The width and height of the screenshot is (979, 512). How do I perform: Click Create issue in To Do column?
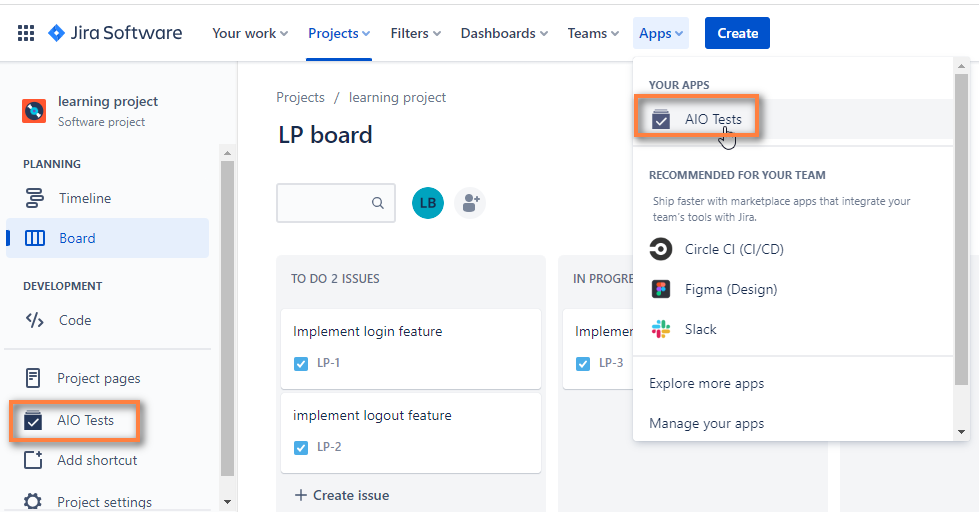click(x=341, y=495)
